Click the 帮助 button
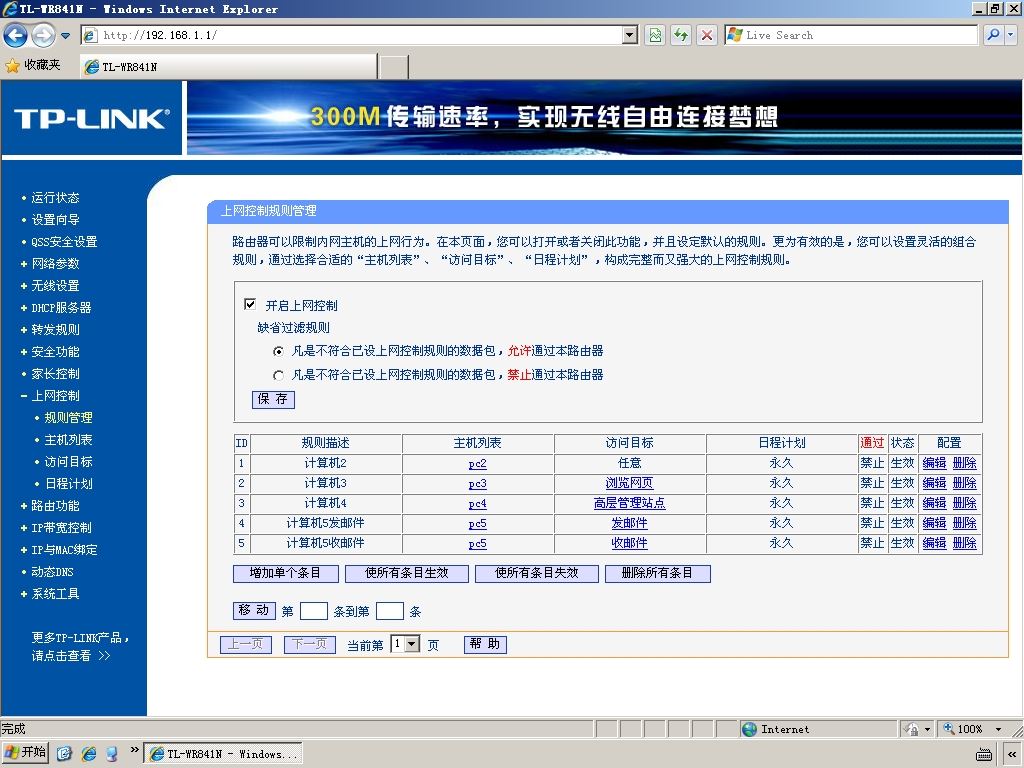1024x768 pixels. [x=485, y=644]
